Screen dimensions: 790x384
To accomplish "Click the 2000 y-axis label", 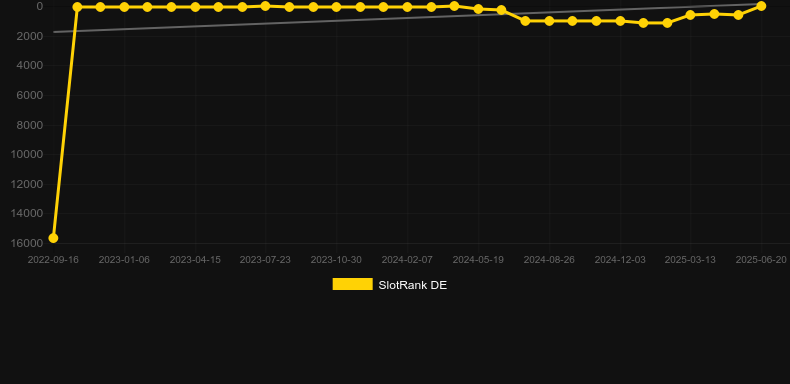I will (30, 36).
